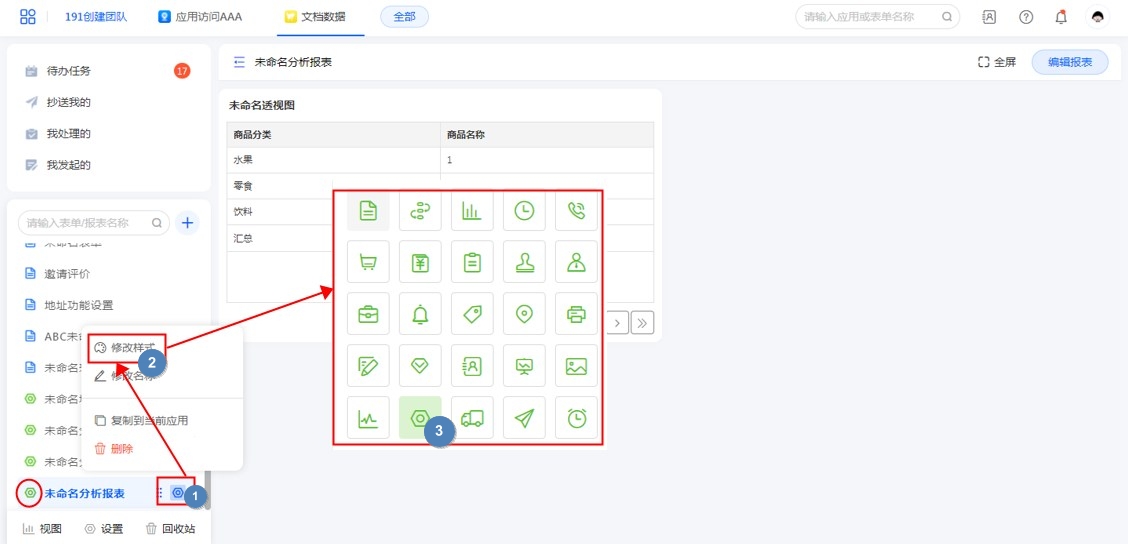1128x544 pixels.
Task: Select the printer icon in icon grid
Action: [576, 314]
